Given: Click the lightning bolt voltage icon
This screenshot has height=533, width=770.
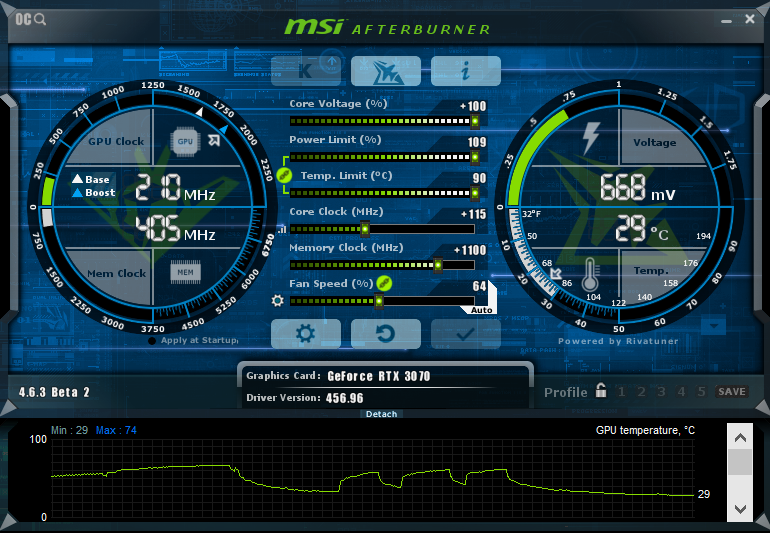Looking at the screenshot, I should pyautogui.click(x=591, y=138).
